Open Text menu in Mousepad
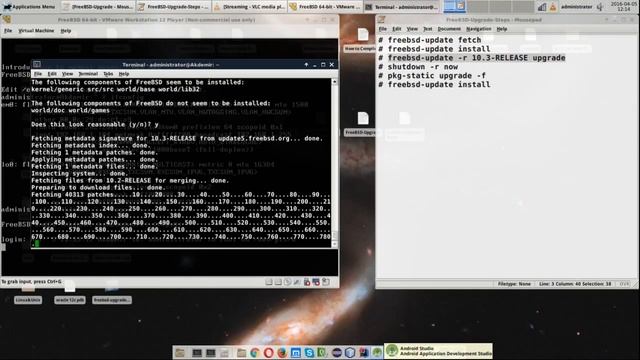This screenshot has height=360, width=640. (x=427, y=29)
